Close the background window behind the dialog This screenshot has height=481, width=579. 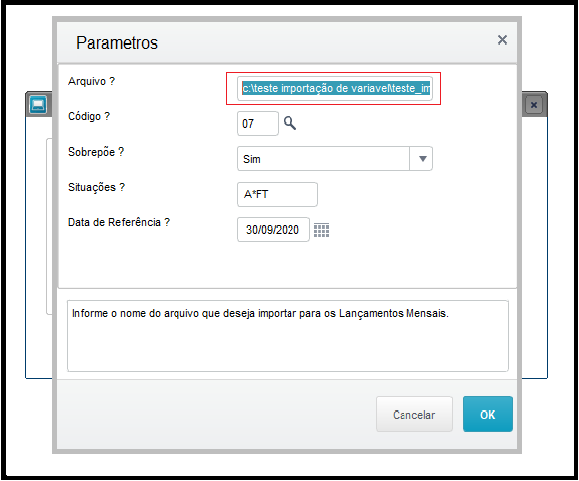coord(534,105)
